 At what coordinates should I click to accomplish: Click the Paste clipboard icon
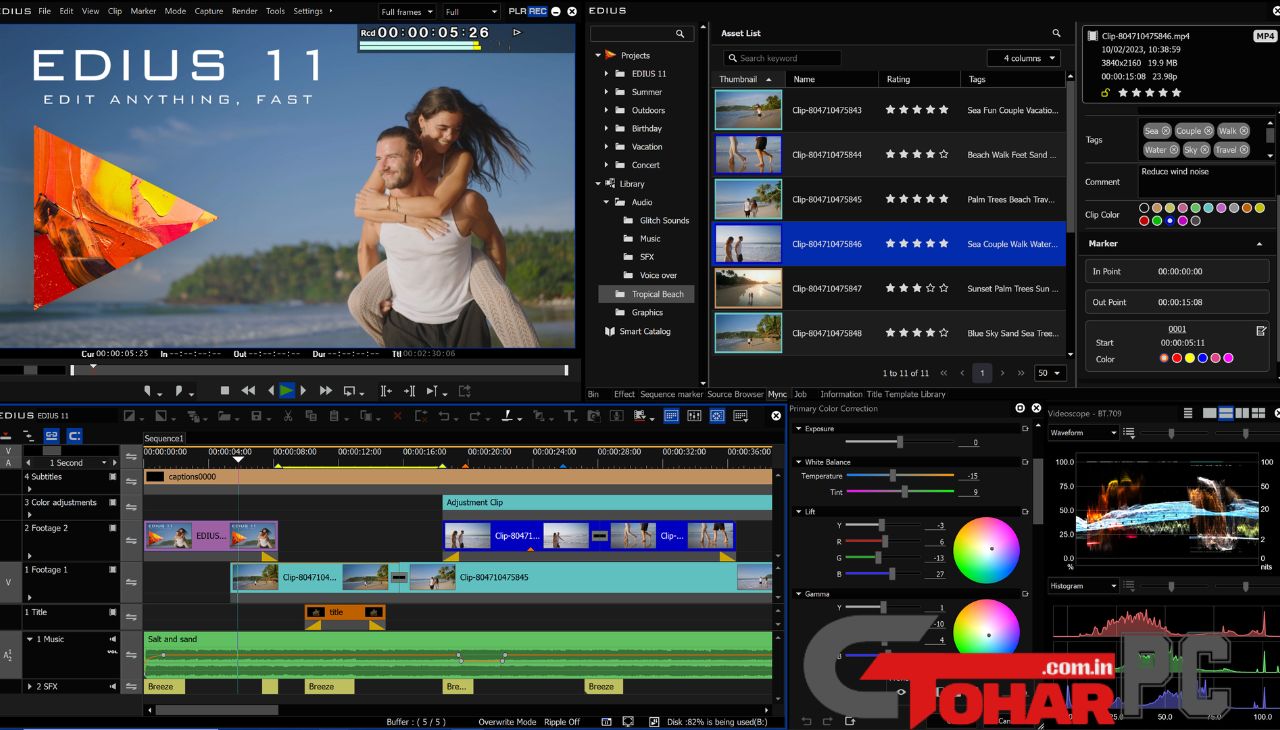coord(335,416)
